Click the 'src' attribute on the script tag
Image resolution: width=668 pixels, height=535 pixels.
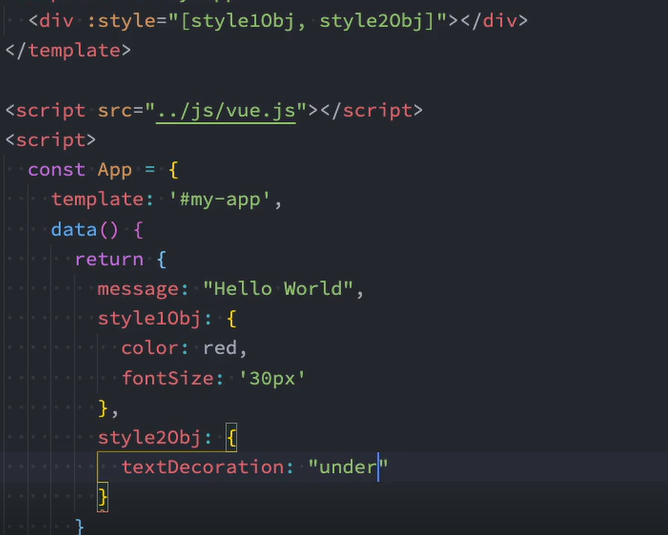(115, 111)
